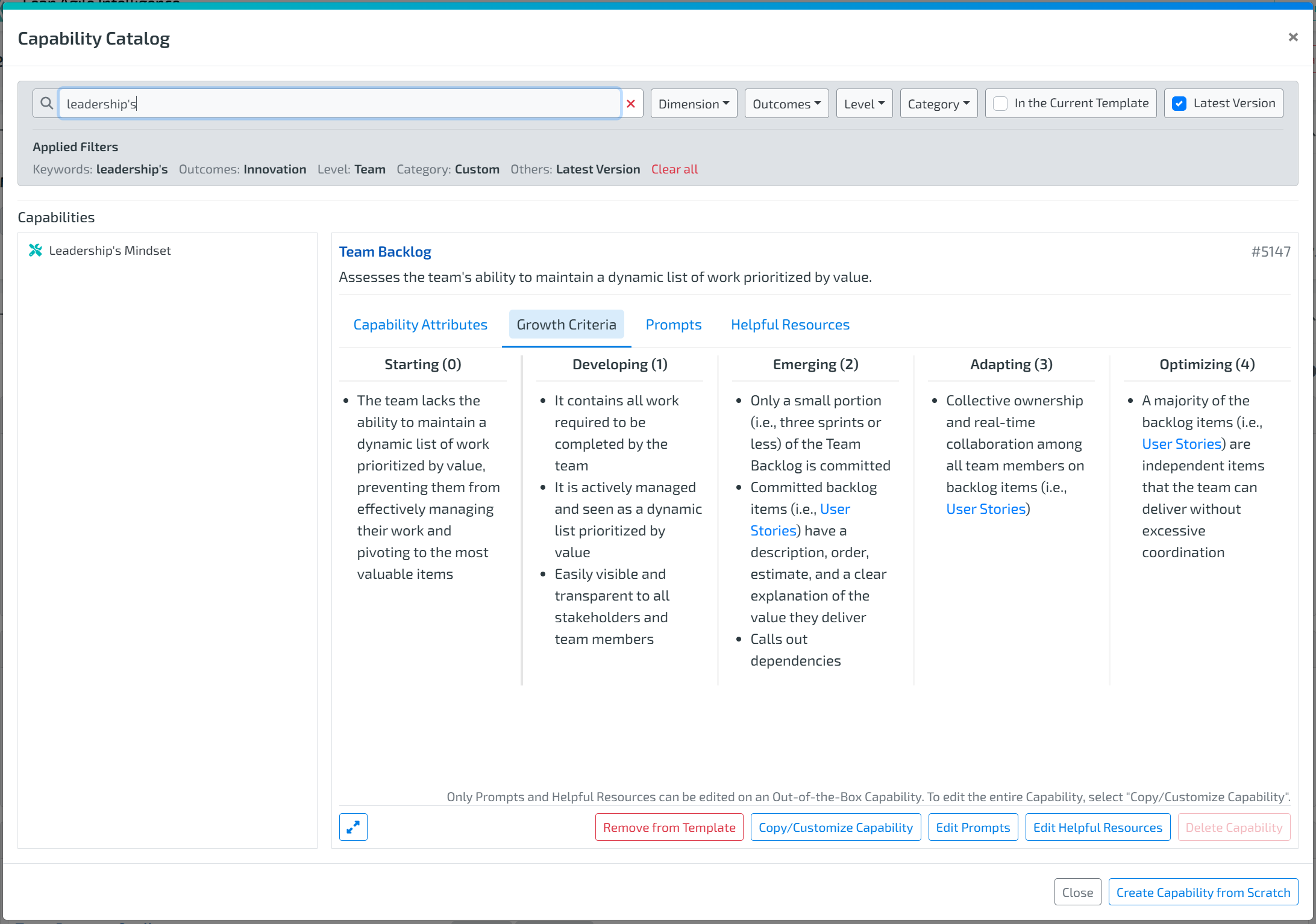The image size is (1316, 924).
Task: Click the keyword search input field
Action: 339,104
